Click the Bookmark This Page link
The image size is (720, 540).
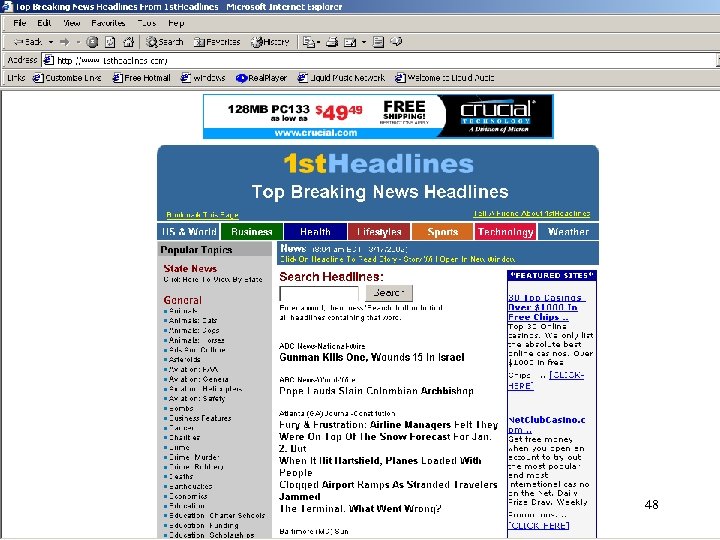(x=202, y=215)
